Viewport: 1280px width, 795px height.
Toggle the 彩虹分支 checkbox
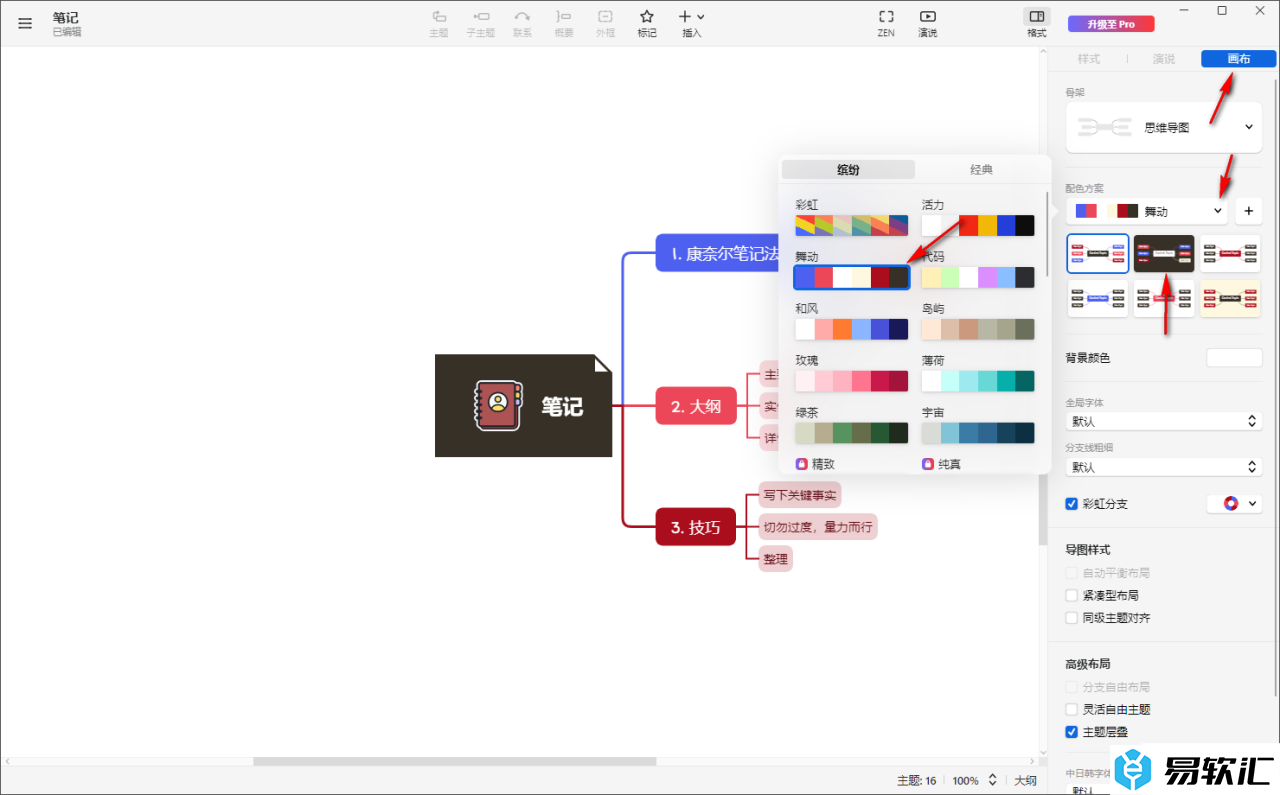click(1072, 504)
